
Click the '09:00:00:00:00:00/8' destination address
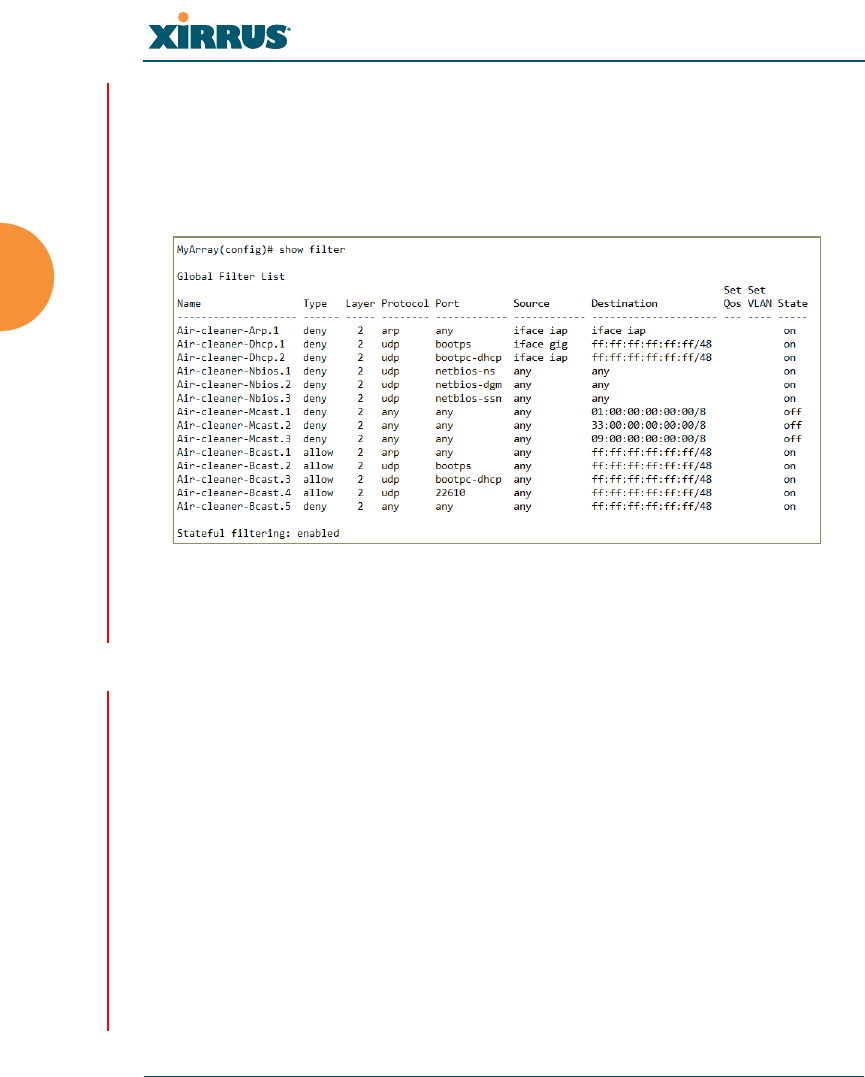[649, 439]
